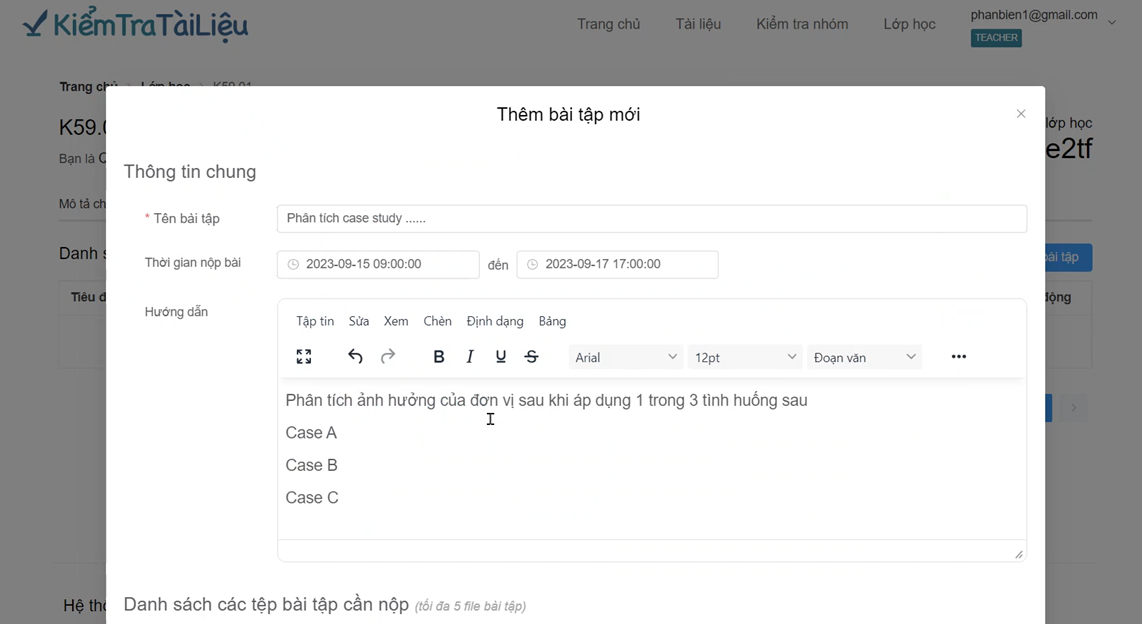Click the TEACHER role badge

coord(996,38)
